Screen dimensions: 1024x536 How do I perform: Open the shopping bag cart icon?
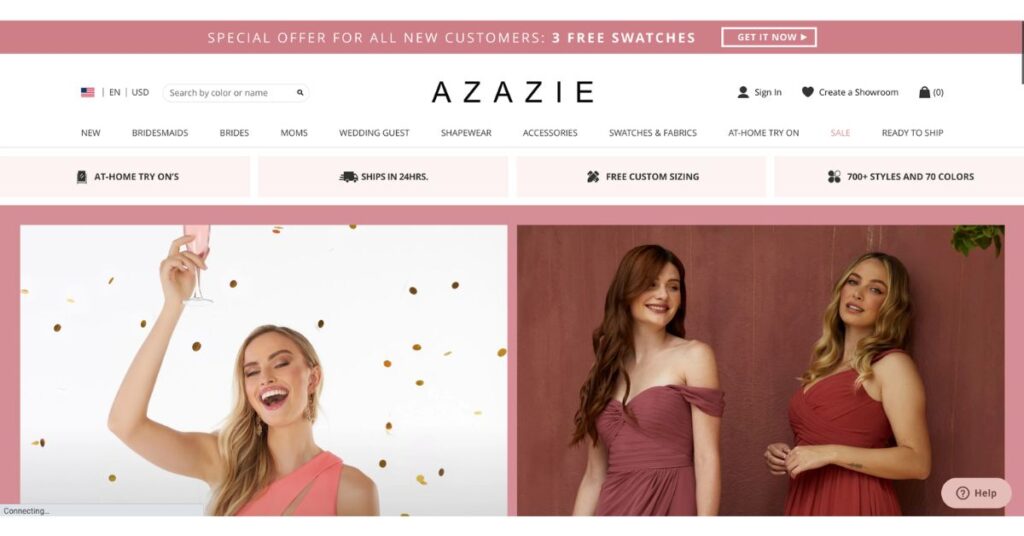924,92
